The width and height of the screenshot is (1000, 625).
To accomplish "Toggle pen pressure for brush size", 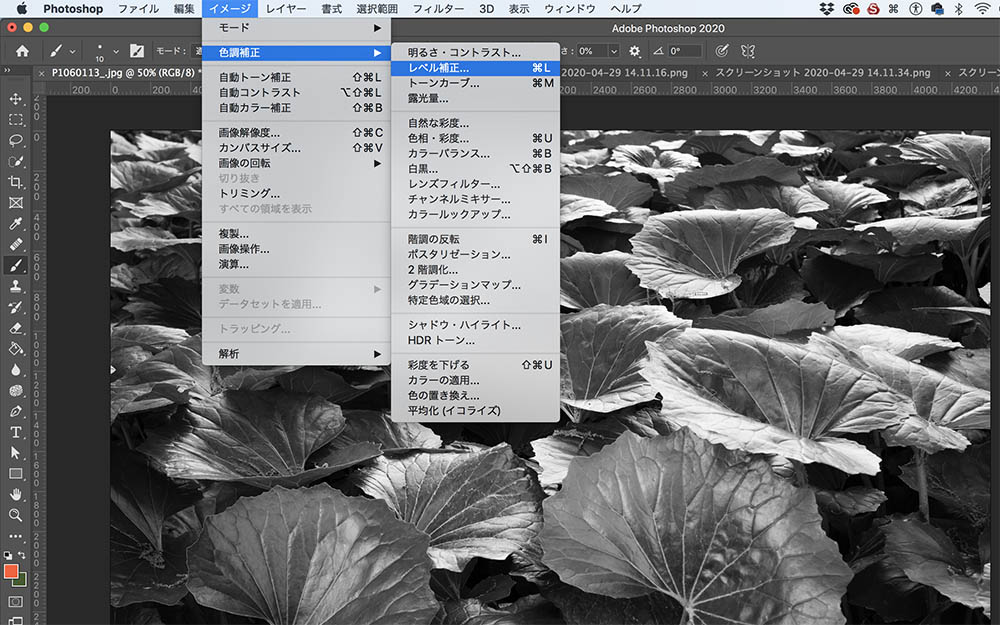I will click(x=722, y=50).
